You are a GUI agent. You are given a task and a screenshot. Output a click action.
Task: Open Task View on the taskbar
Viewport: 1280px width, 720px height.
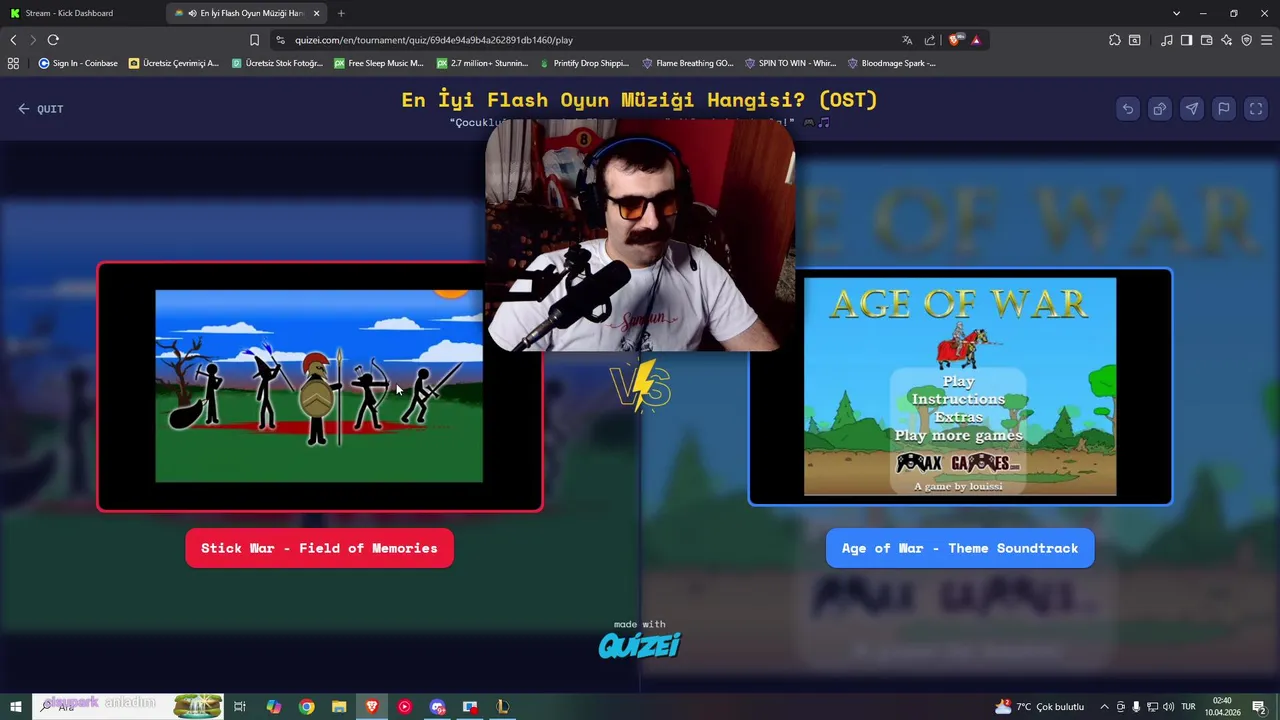coord(240,707)
